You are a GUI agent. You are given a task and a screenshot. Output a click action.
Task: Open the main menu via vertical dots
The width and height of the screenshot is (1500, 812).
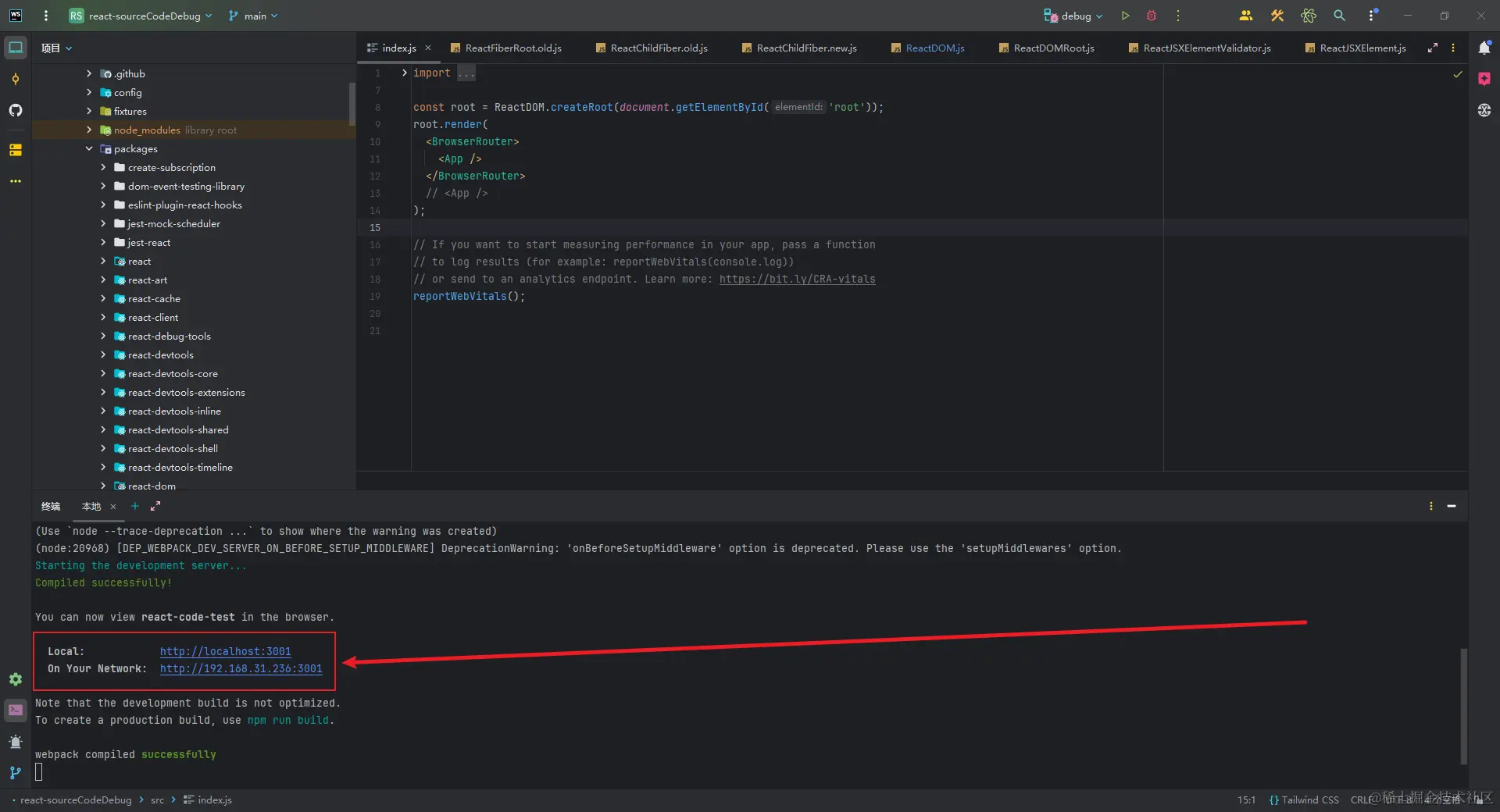(46, 16)
